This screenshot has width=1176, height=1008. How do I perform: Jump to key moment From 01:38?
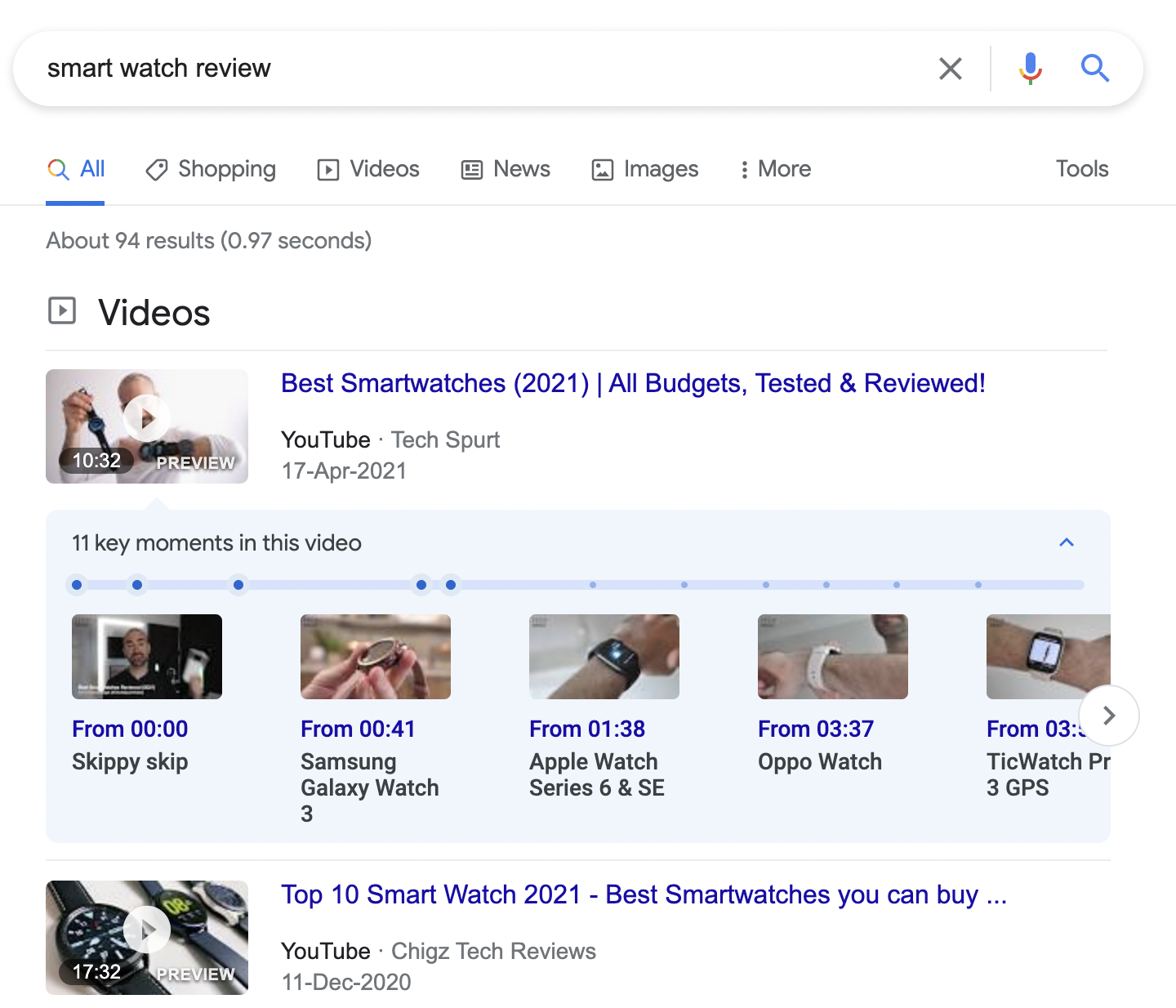coord(587,729)
